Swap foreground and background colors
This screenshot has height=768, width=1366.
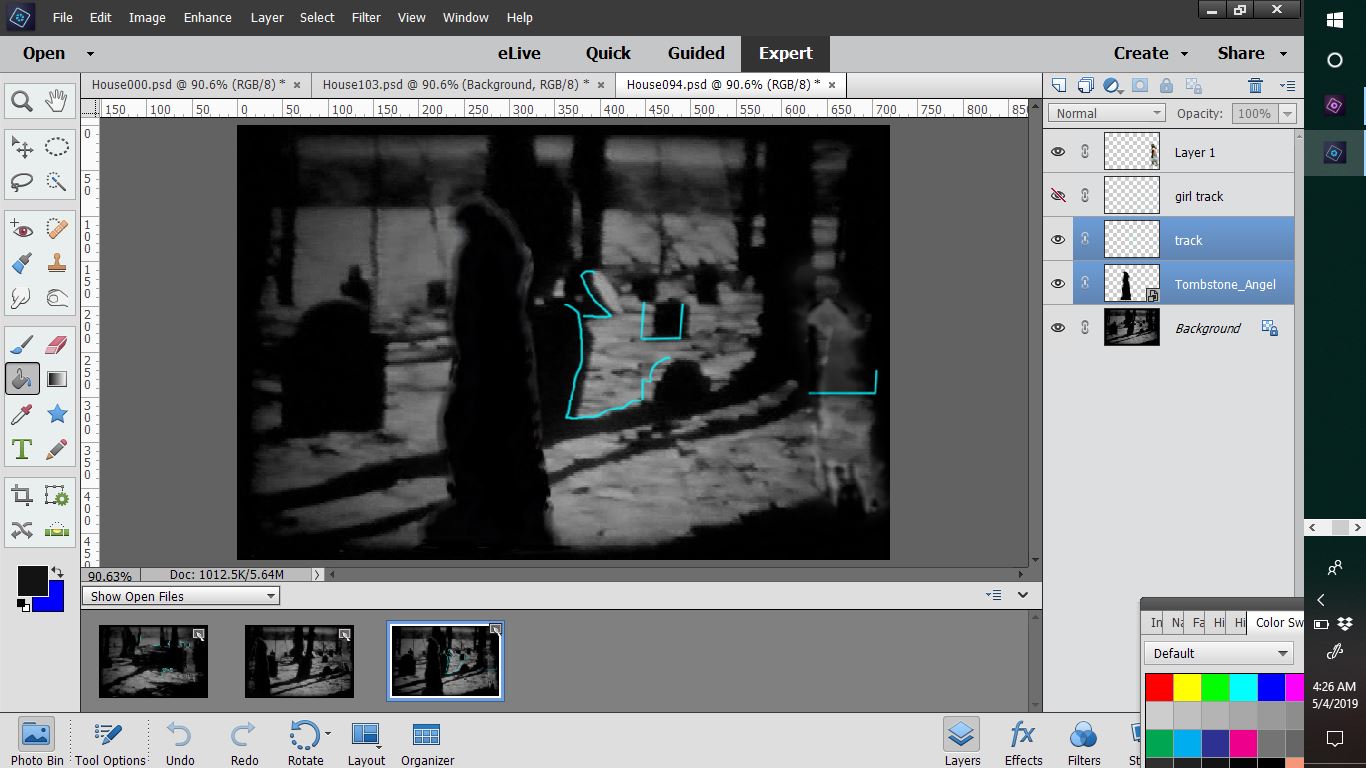click(58, 571)
